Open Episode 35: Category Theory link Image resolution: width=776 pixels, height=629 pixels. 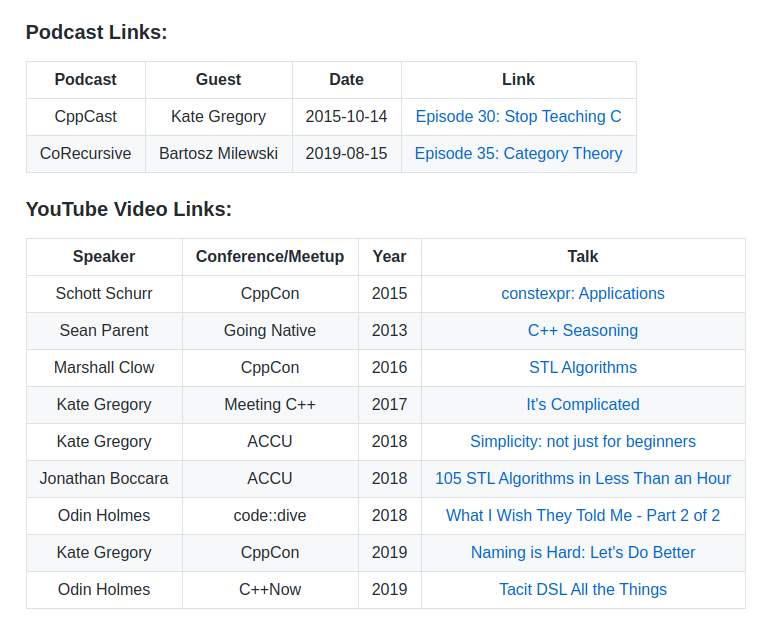click(x=518, y=154)
